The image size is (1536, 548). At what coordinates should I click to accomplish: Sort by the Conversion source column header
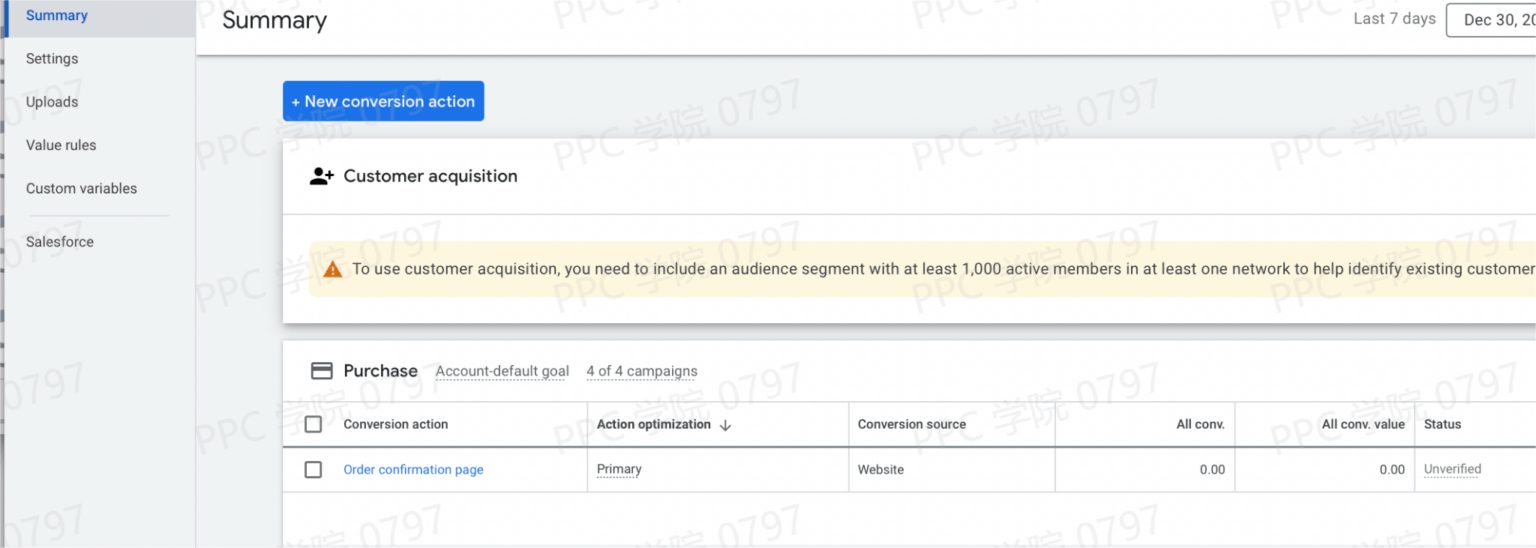point(912,425)
